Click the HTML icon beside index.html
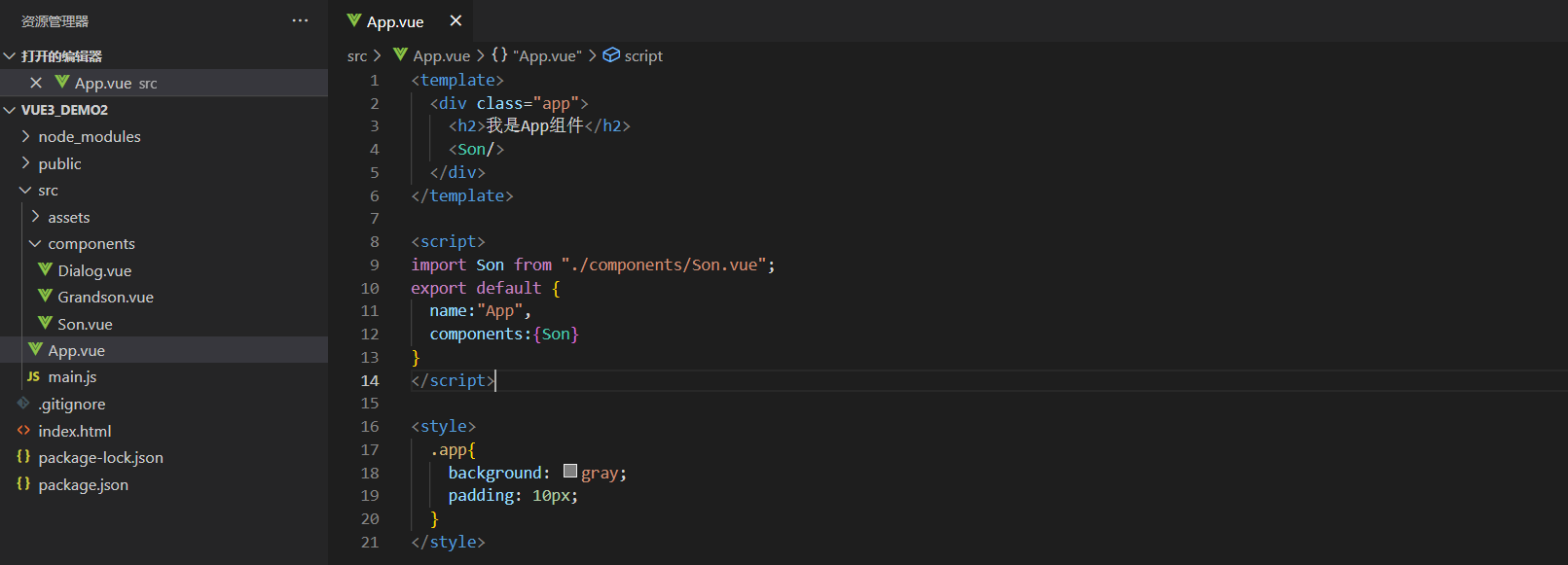Viewport: 1568px width, 565px height. coord(23,430)
